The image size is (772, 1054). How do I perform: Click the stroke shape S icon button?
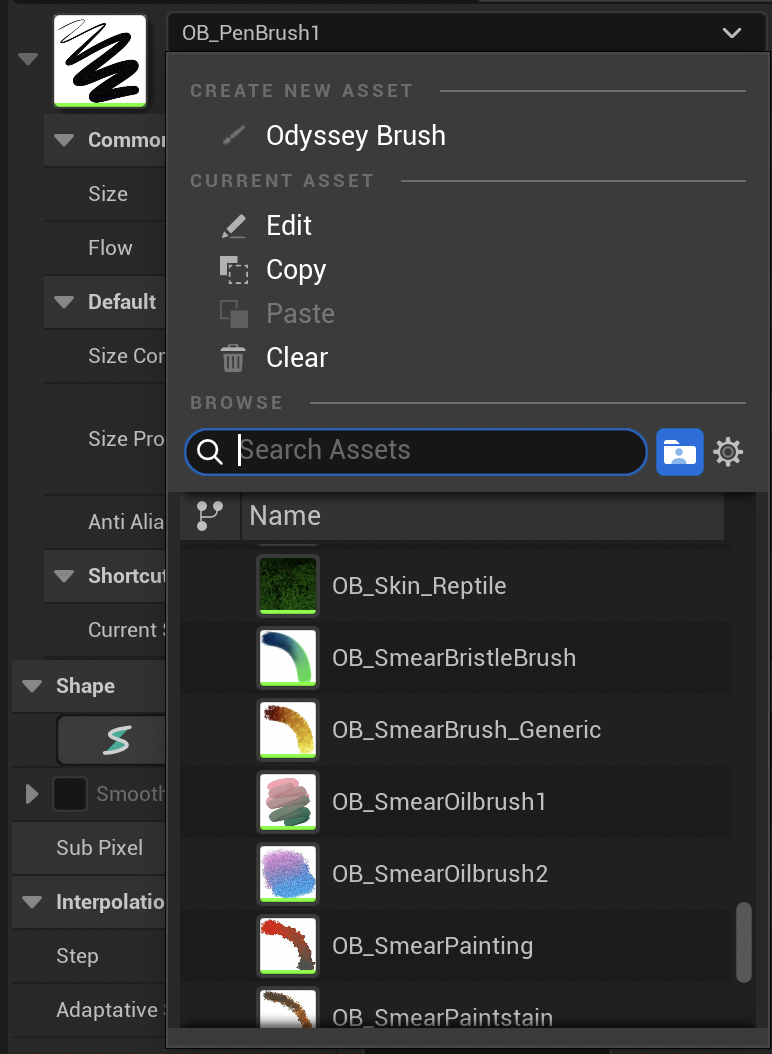116,740
